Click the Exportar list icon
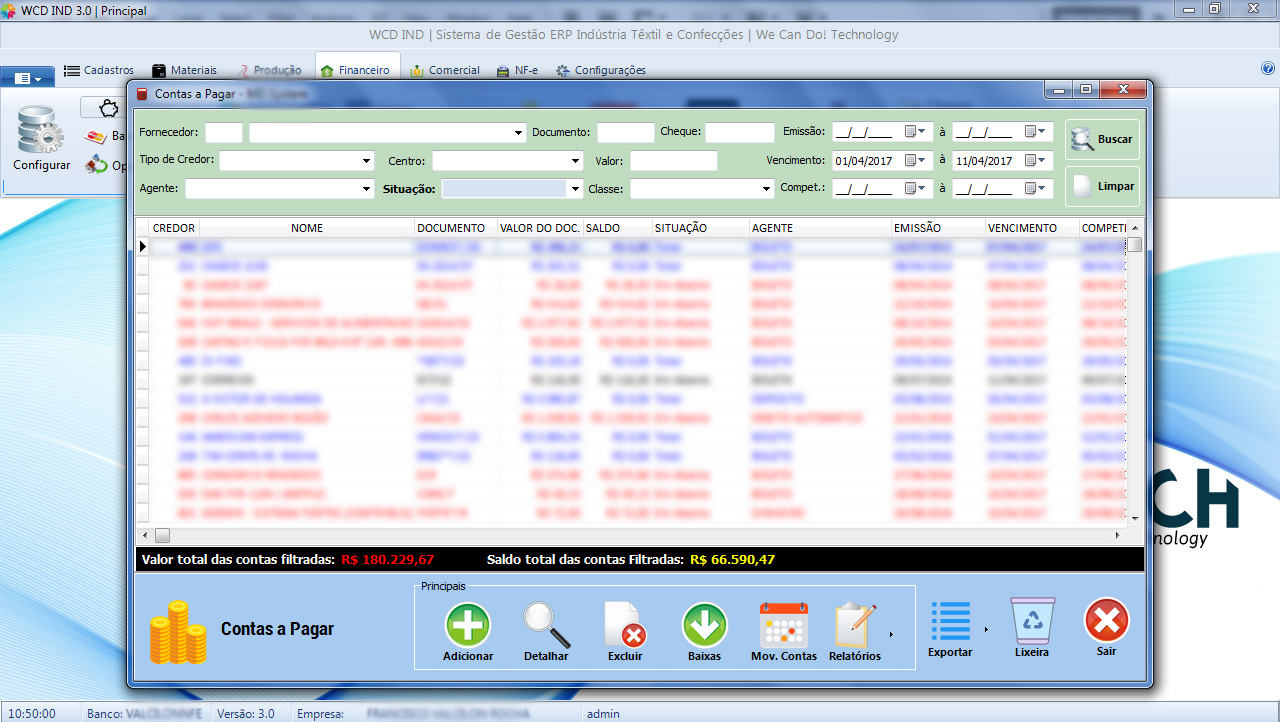The image size is (1280, 722). pos(950,622)
